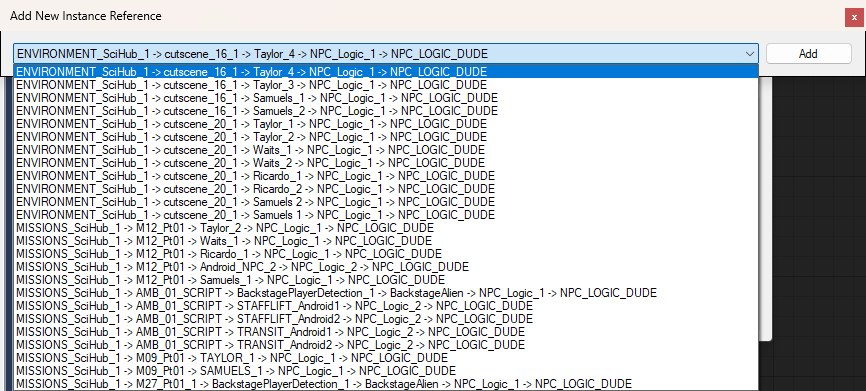The image size is (866, 391).
Task: Choose cutscene_20_1 Taylor_2 entry
Action: 386,136
